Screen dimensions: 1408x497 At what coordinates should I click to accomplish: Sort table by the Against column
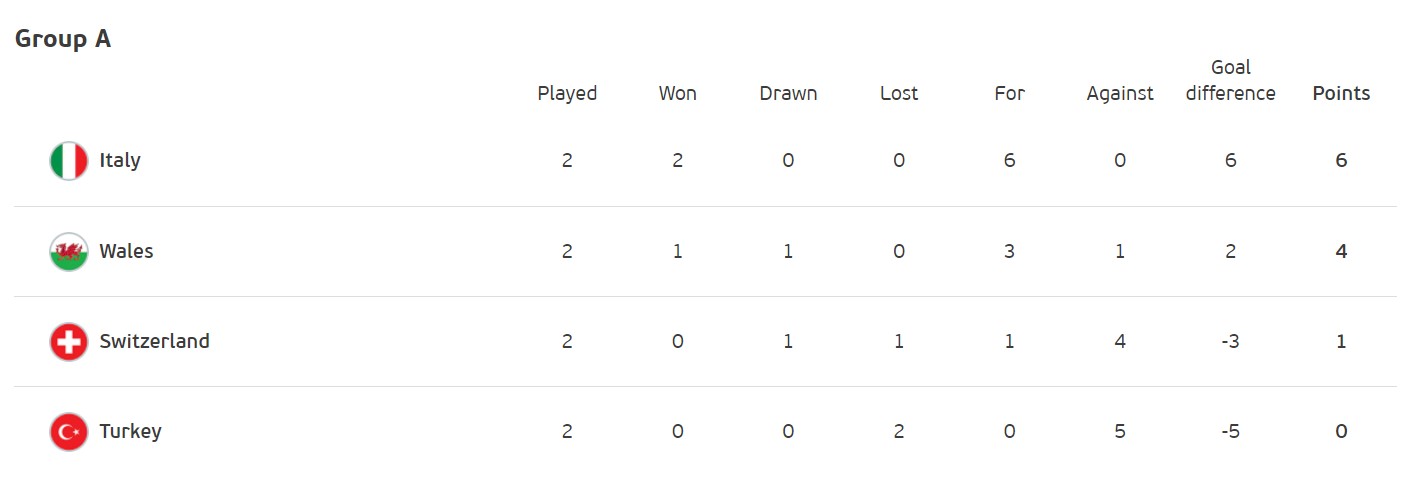[x=1120, y=93]
